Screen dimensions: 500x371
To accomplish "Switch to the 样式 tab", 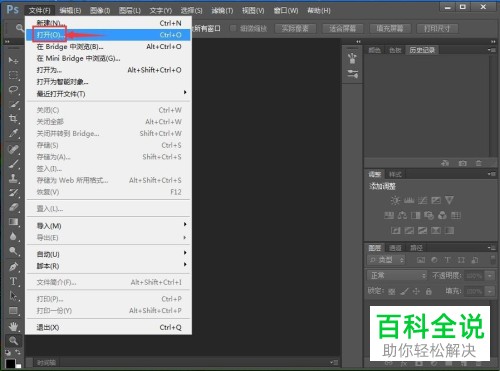I will [395, 174].
